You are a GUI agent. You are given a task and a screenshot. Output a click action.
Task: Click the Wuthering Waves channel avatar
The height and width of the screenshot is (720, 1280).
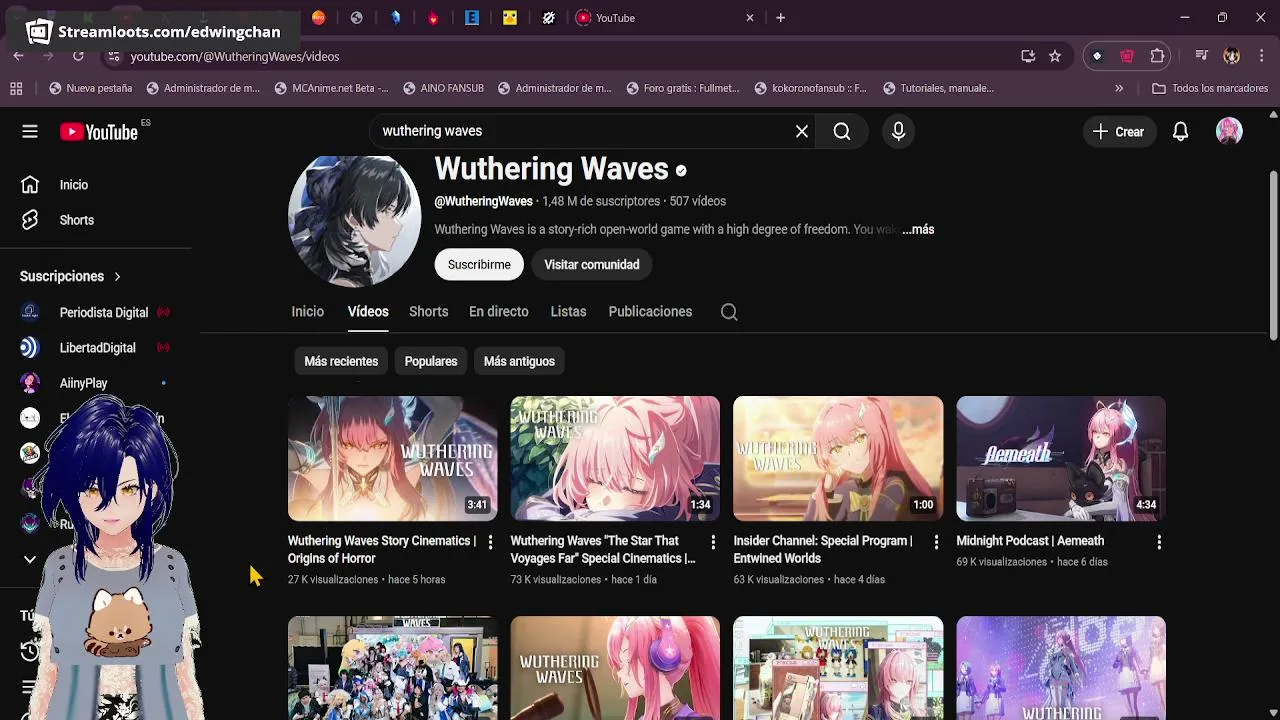coord(354,221)
